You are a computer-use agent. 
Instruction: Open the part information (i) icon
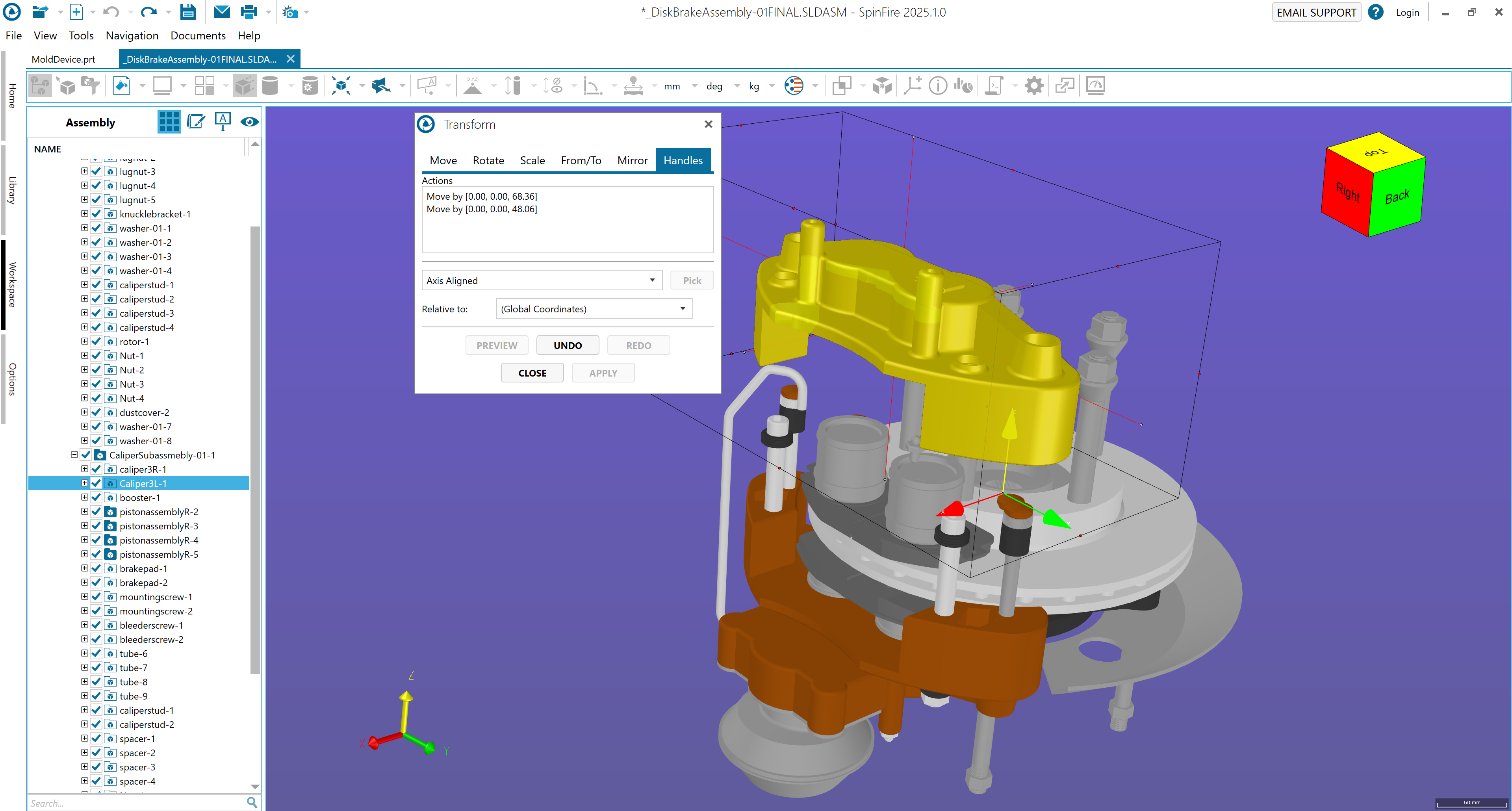[937, 86]
